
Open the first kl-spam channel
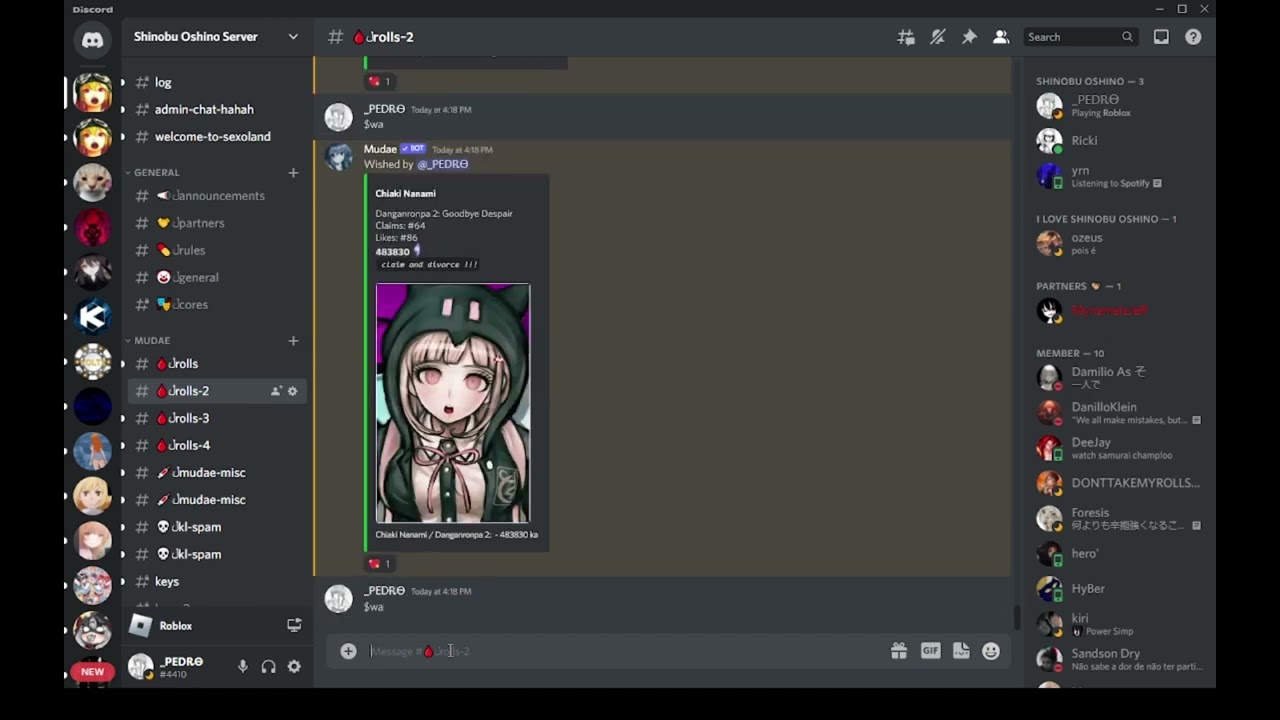pyautogui.click(x=216, y=527)
